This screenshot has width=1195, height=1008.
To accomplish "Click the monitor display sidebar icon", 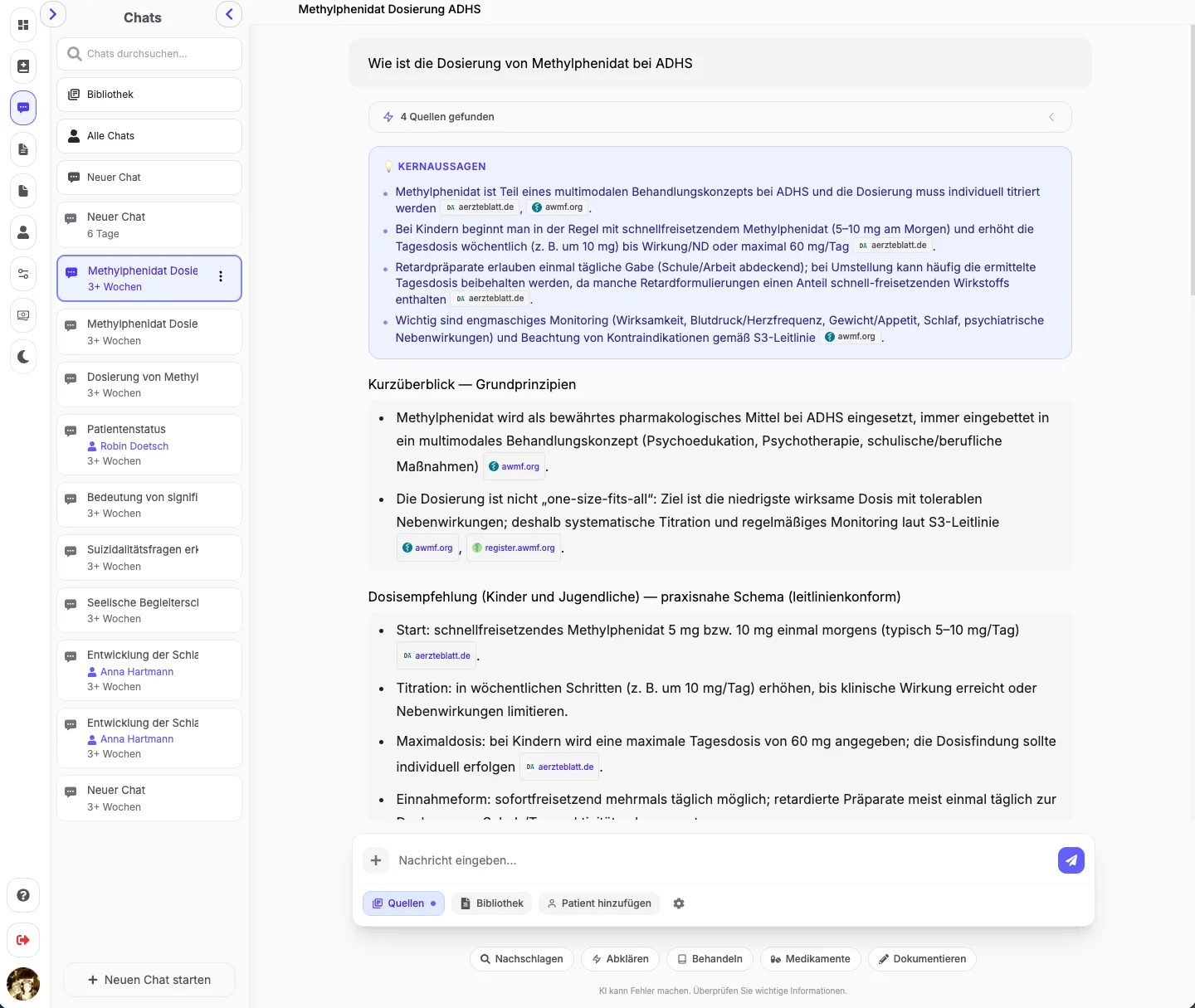I will (x=23, y=315).
